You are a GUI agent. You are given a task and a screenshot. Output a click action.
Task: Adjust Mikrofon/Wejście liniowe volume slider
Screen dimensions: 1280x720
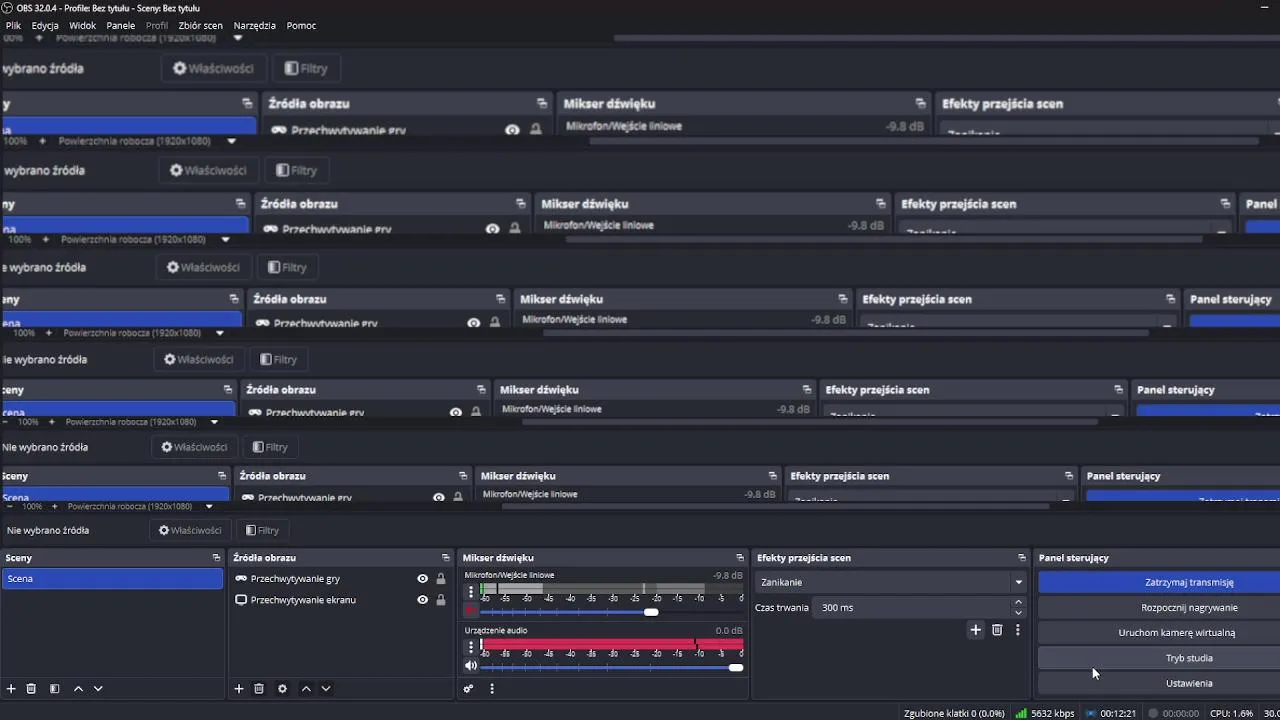click(x=612, y=612)
